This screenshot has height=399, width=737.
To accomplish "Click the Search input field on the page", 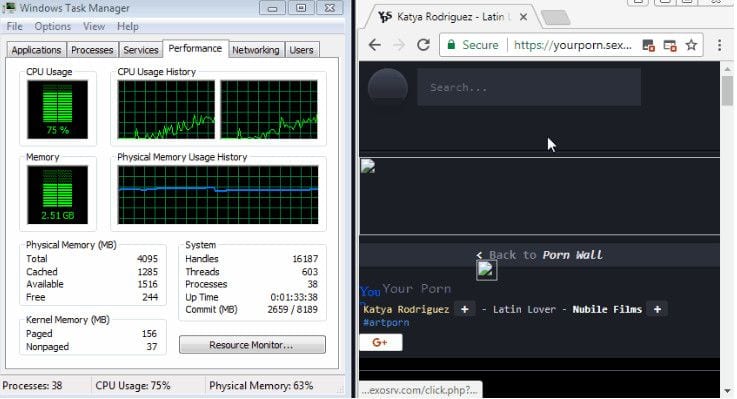I will tap(529, 87).
